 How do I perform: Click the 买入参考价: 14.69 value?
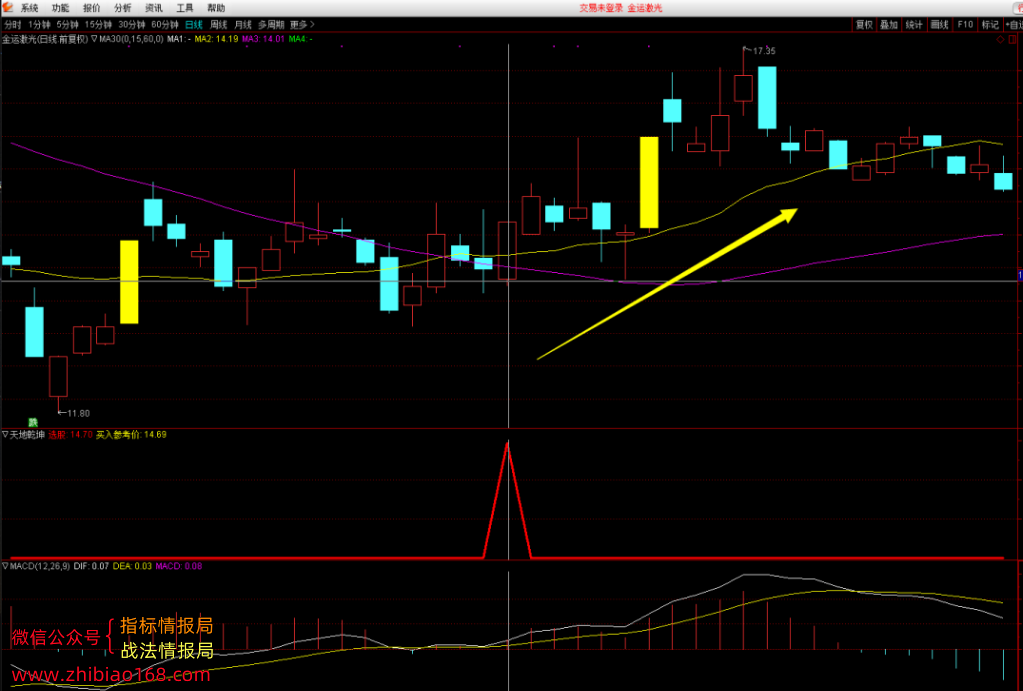point(131,435)
